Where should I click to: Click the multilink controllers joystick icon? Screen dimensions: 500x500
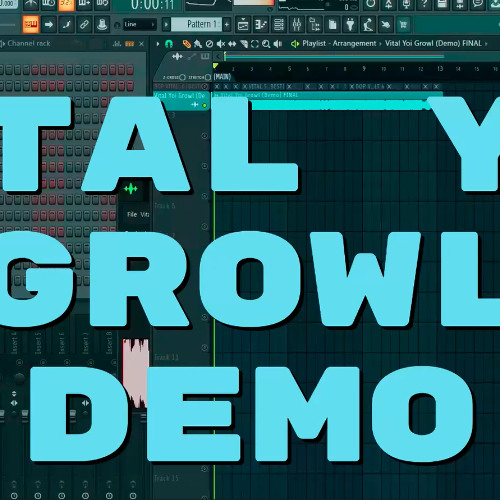click(102, 24)
